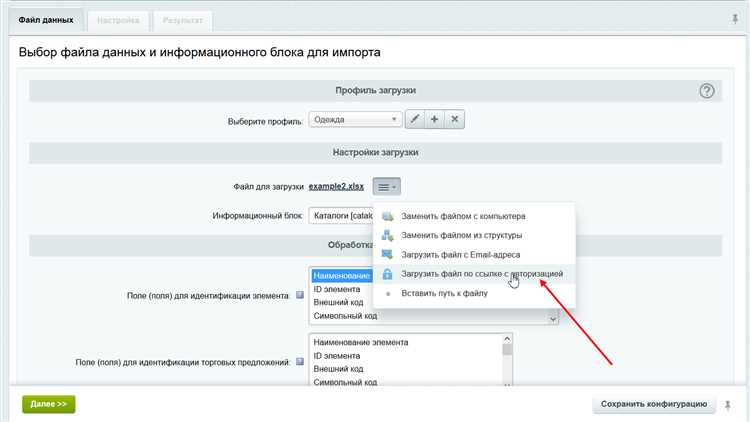The width and height of the screenshot is (750, 422).
Task: Switch to the Результат tab
Action: pos(182,21)
